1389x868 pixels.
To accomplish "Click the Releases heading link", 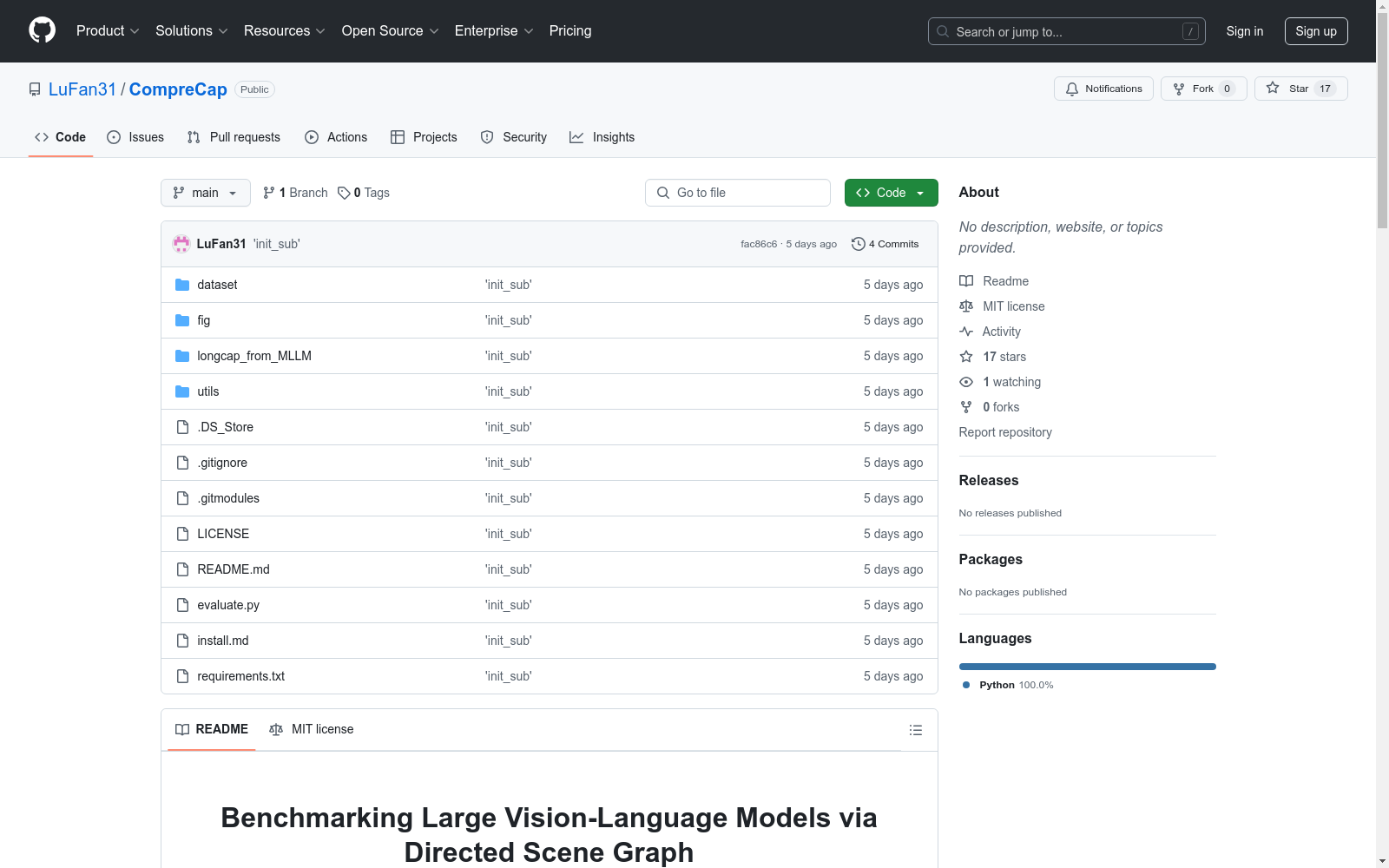I will point(989,480).
